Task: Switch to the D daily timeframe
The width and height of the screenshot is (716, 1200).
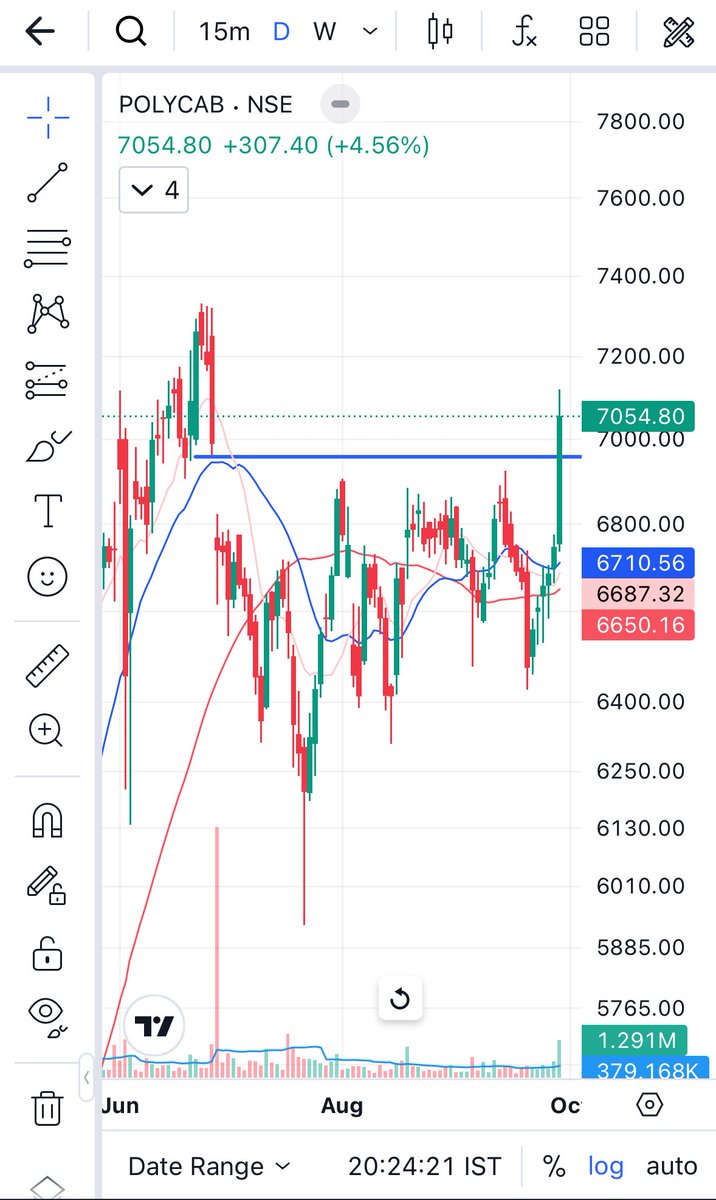Action: tap(282, 32)
